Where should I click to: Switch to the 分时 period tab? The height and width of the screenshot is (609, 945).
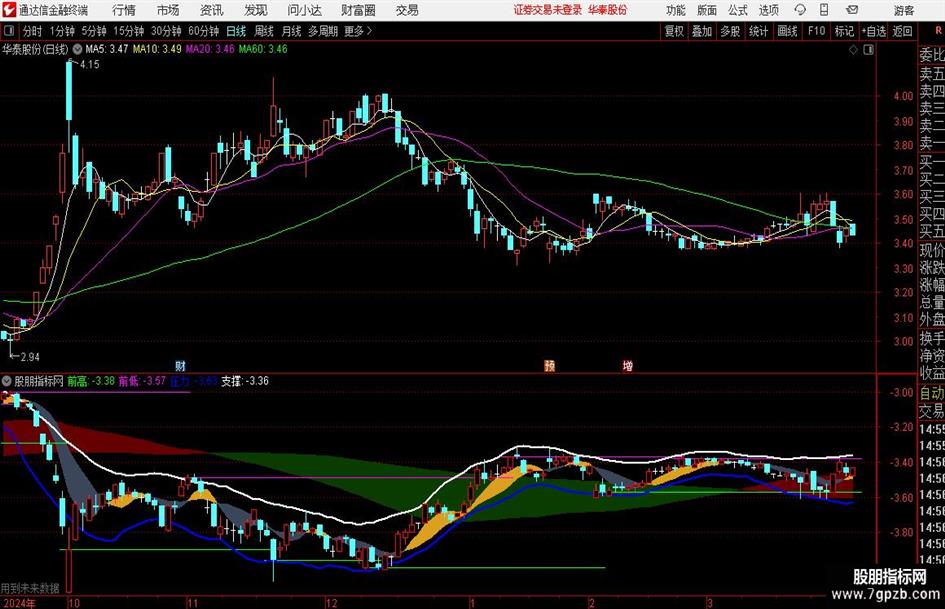click(x=33, y=31)
